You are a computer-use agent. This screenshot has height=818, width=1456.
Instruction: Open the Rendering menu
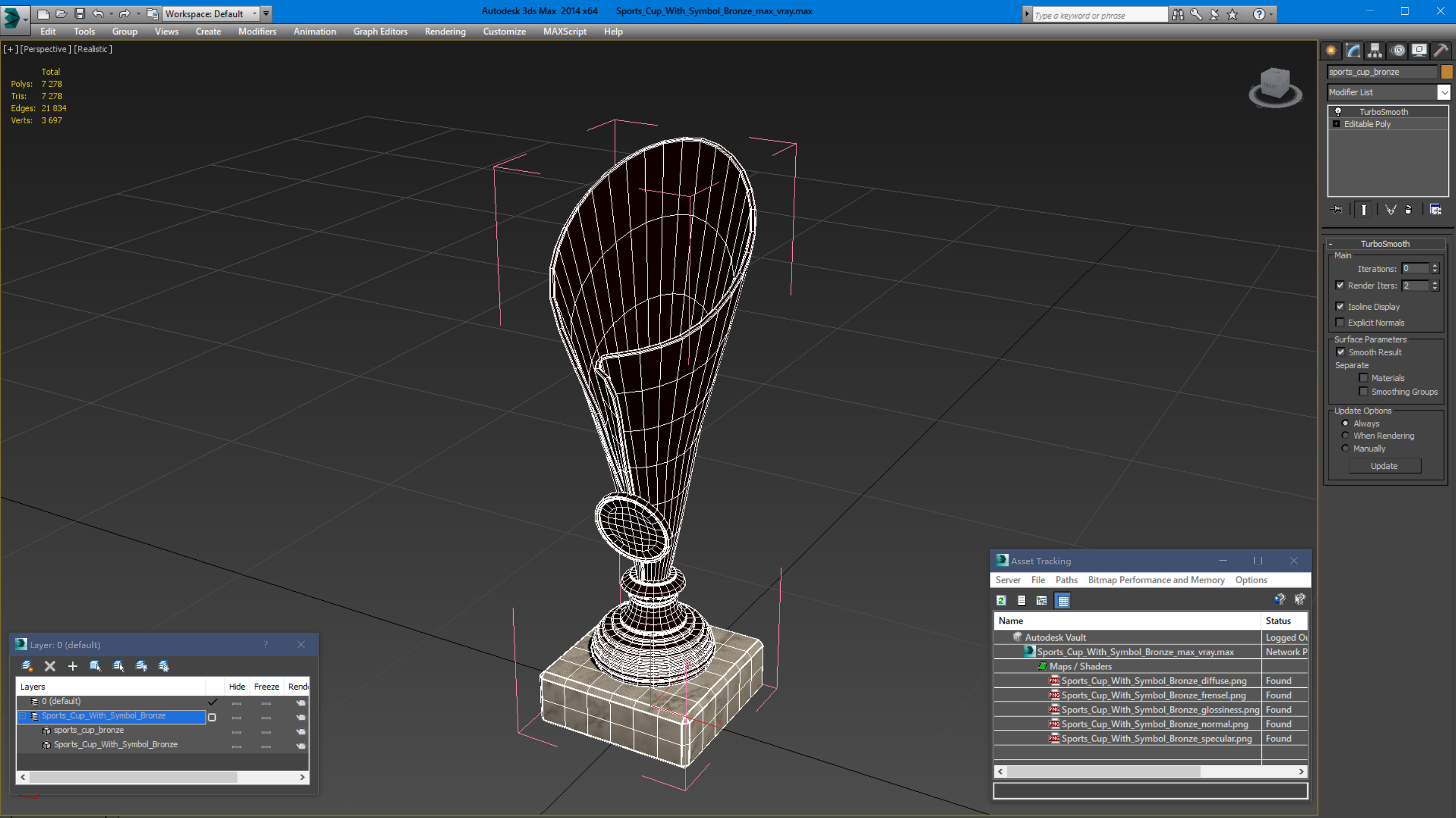click(x=445, y=32)
